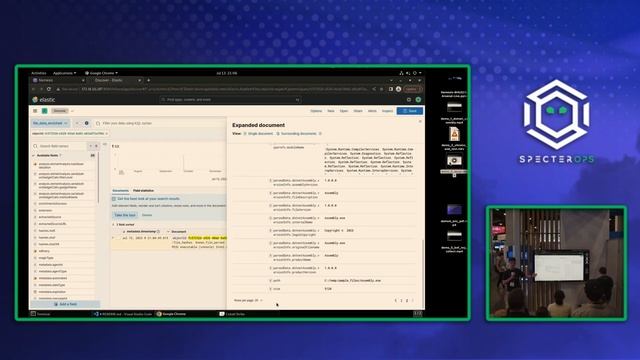
Task: Click the Add a field button
Action: tap(65, 304)
